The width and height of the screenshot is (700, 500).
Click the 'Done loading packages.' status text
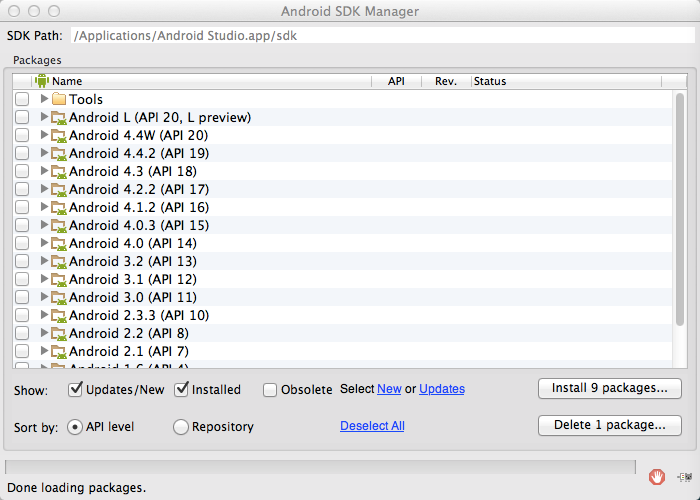click(77, 488)
